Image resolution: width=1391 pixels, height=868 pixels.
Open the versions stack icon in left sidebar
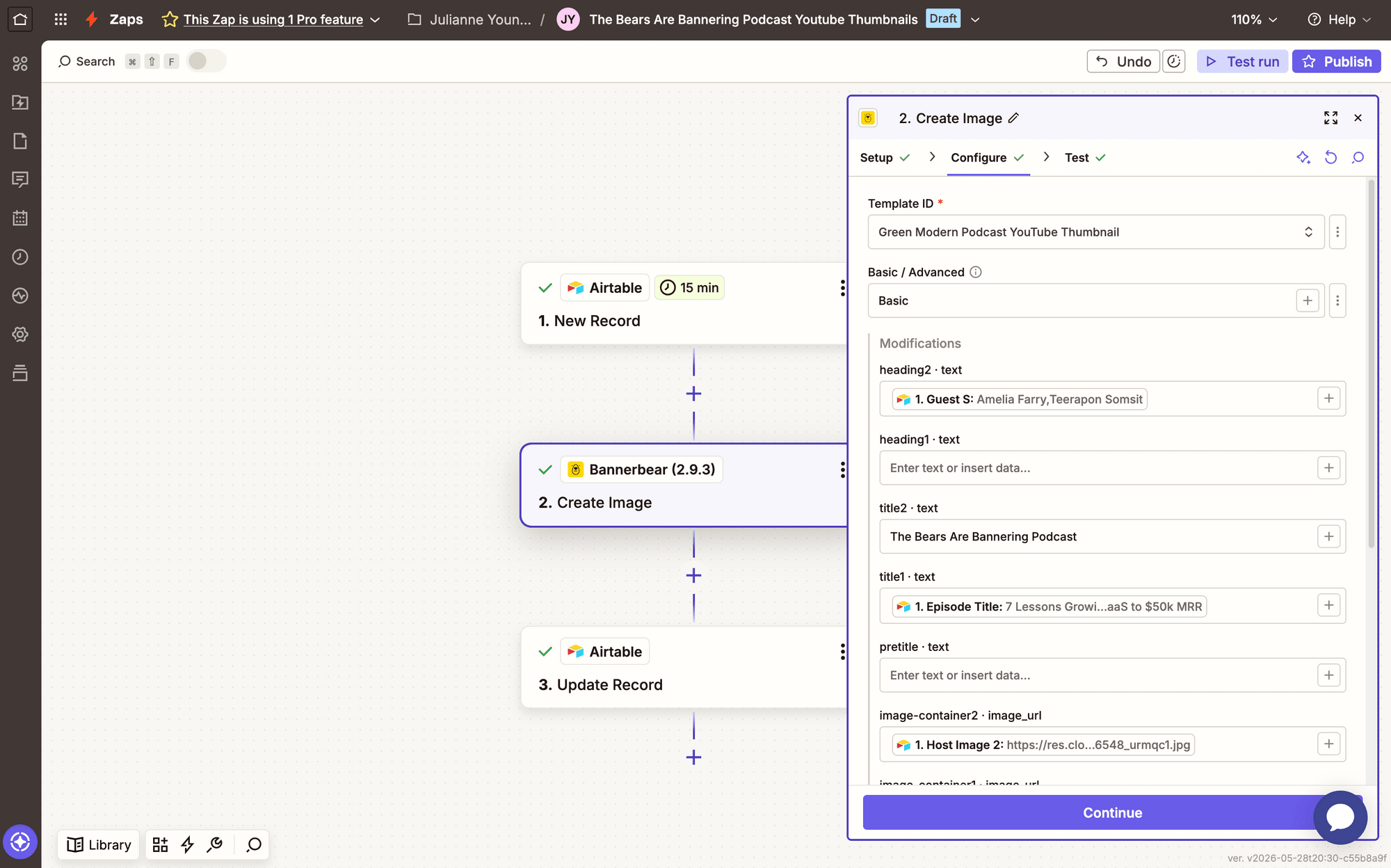[20, 373]
